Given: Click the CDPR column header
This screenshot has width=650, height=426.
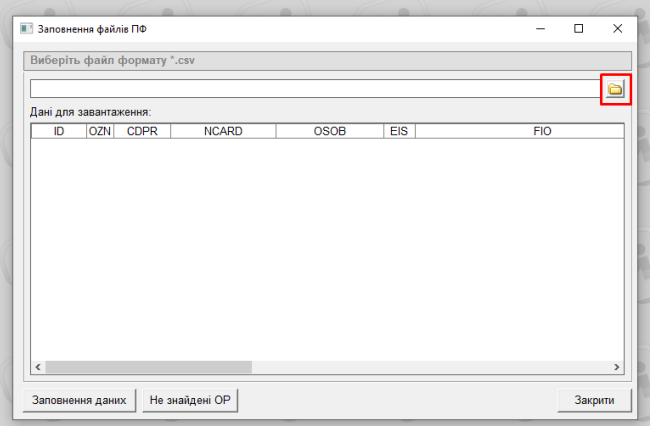Looking at the screenshot, I should pos(142,131).
